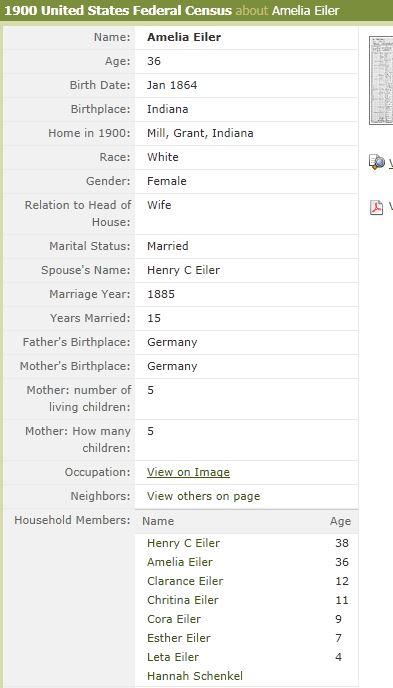Viewport: 393px width, 688px height.
Task: Click Leta Eiler household entry
Action: tap(173, 657)
